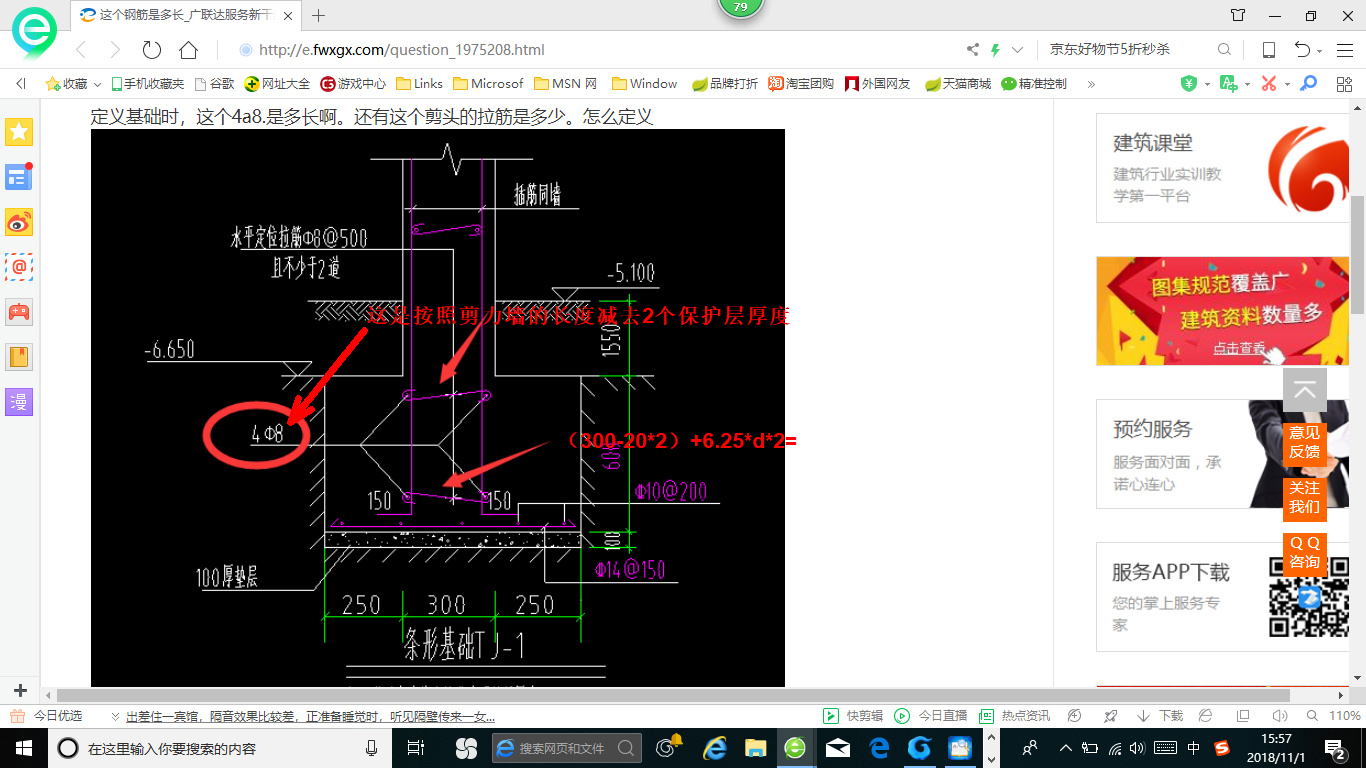
Task: Click the horizontal page scrollbar
Action: tap(673, 696)
